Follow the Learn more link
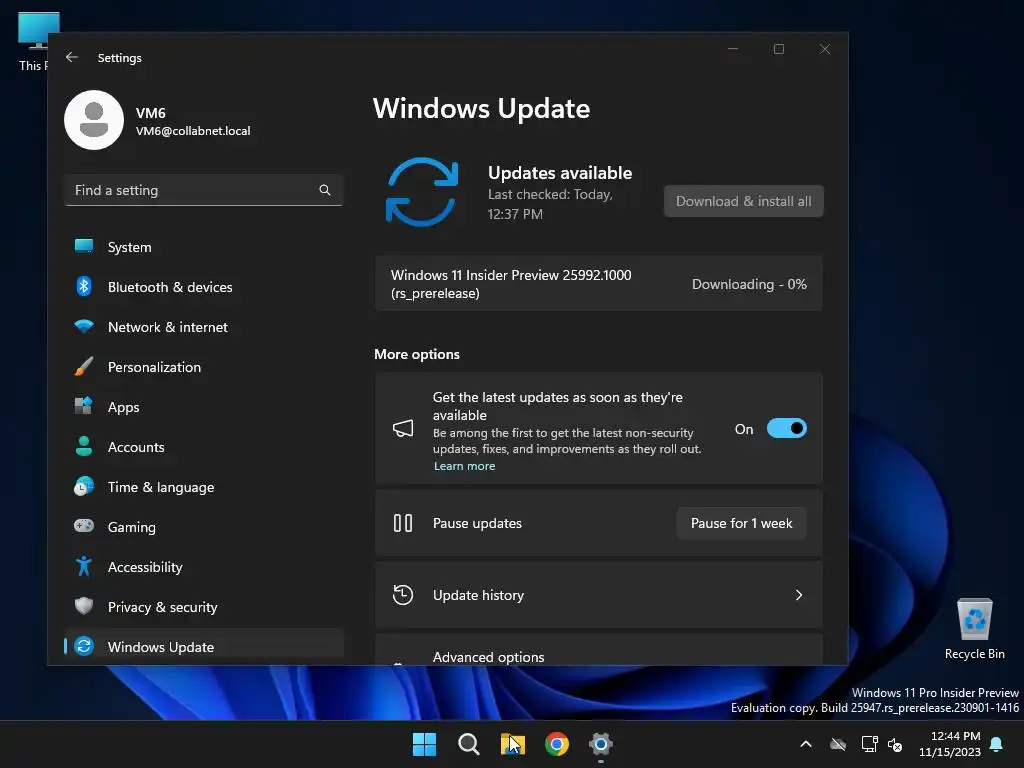The image size is (1024, 768). point(464,466)
